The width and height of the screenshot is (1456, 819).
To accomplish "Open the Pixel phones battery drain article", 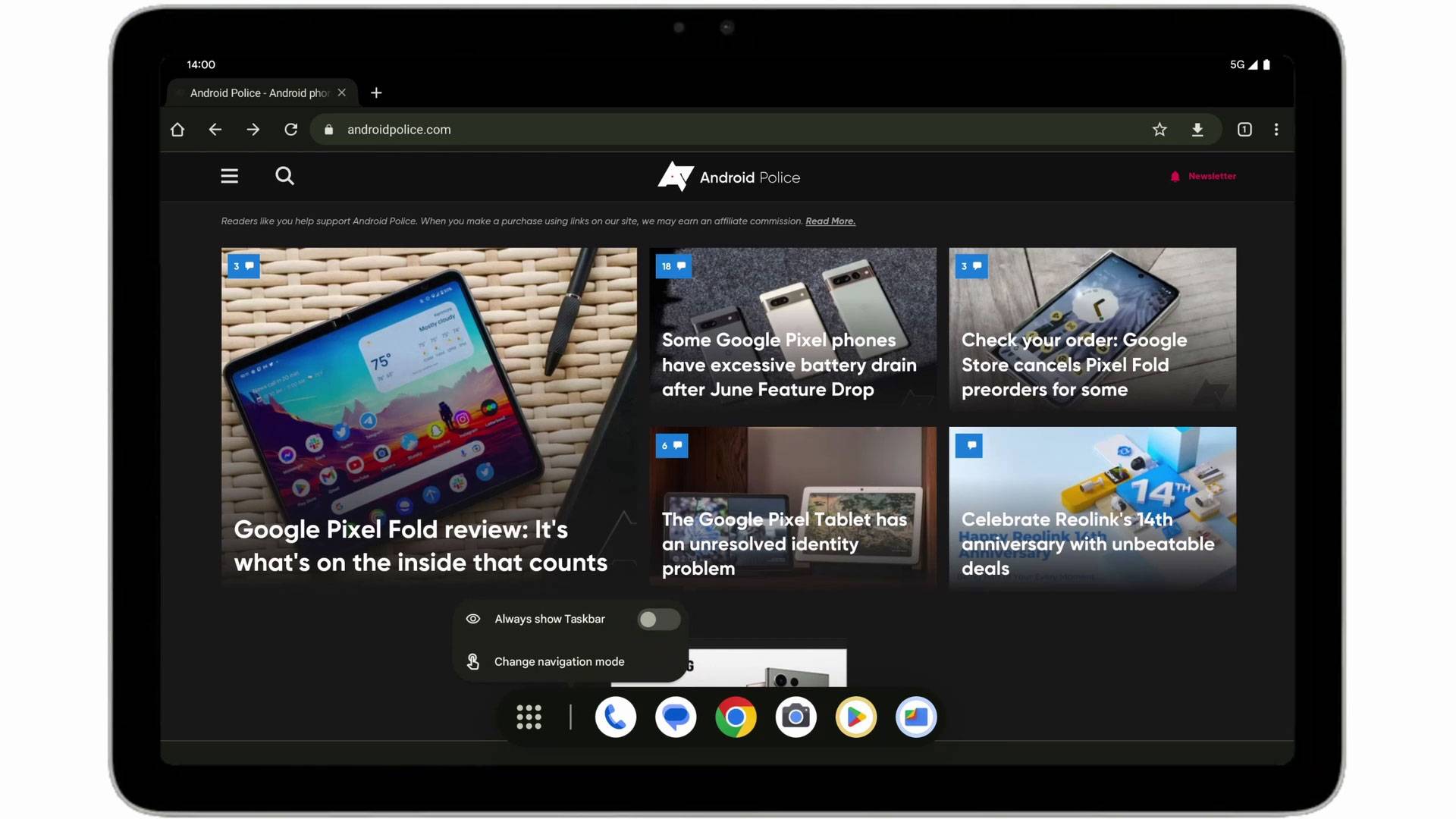I will (792, 329).
